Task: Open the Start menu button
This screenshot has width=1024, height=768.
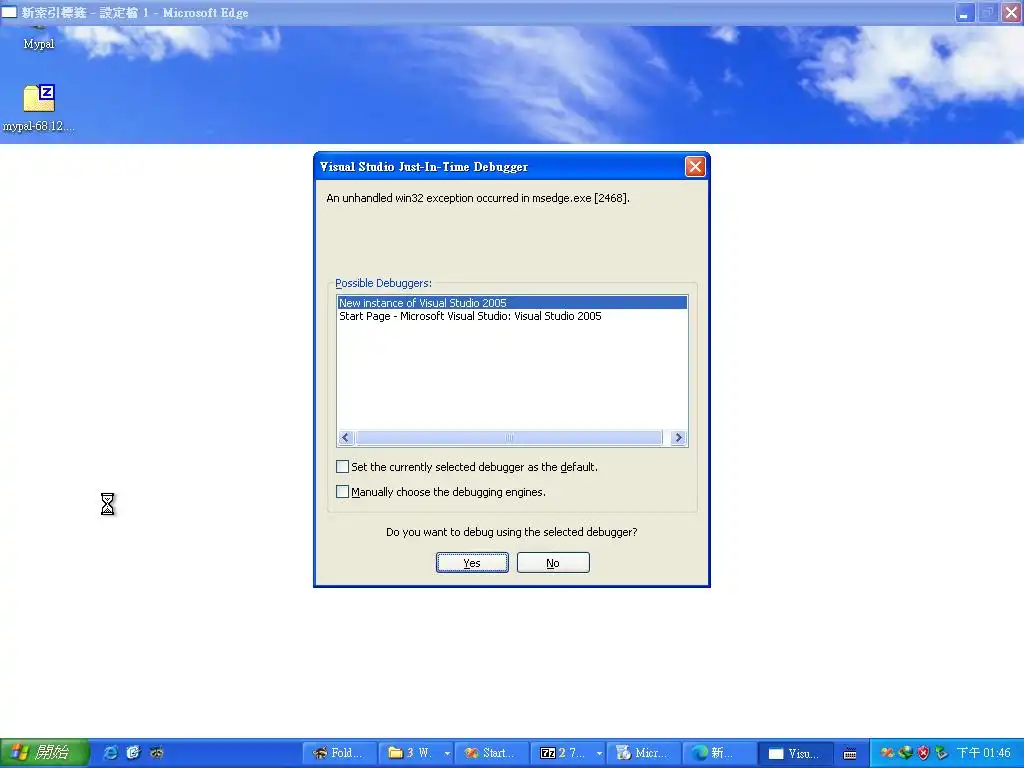Action: pyautogui.click(x=44, y=753)
